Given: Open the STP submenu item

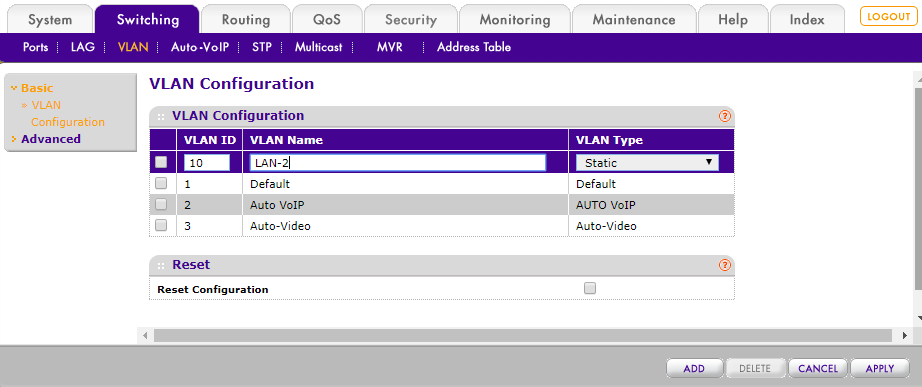Looking at the screenshot, I should coord(262,47).
